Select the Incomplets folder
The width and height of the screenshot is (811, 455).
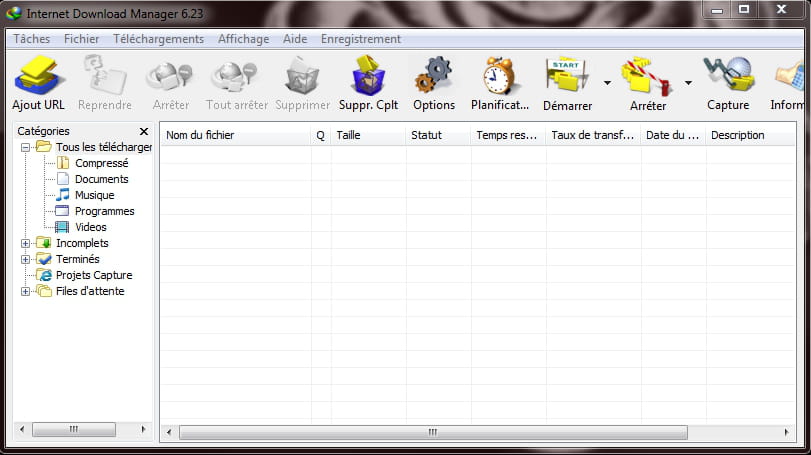(x=82, y=243)
